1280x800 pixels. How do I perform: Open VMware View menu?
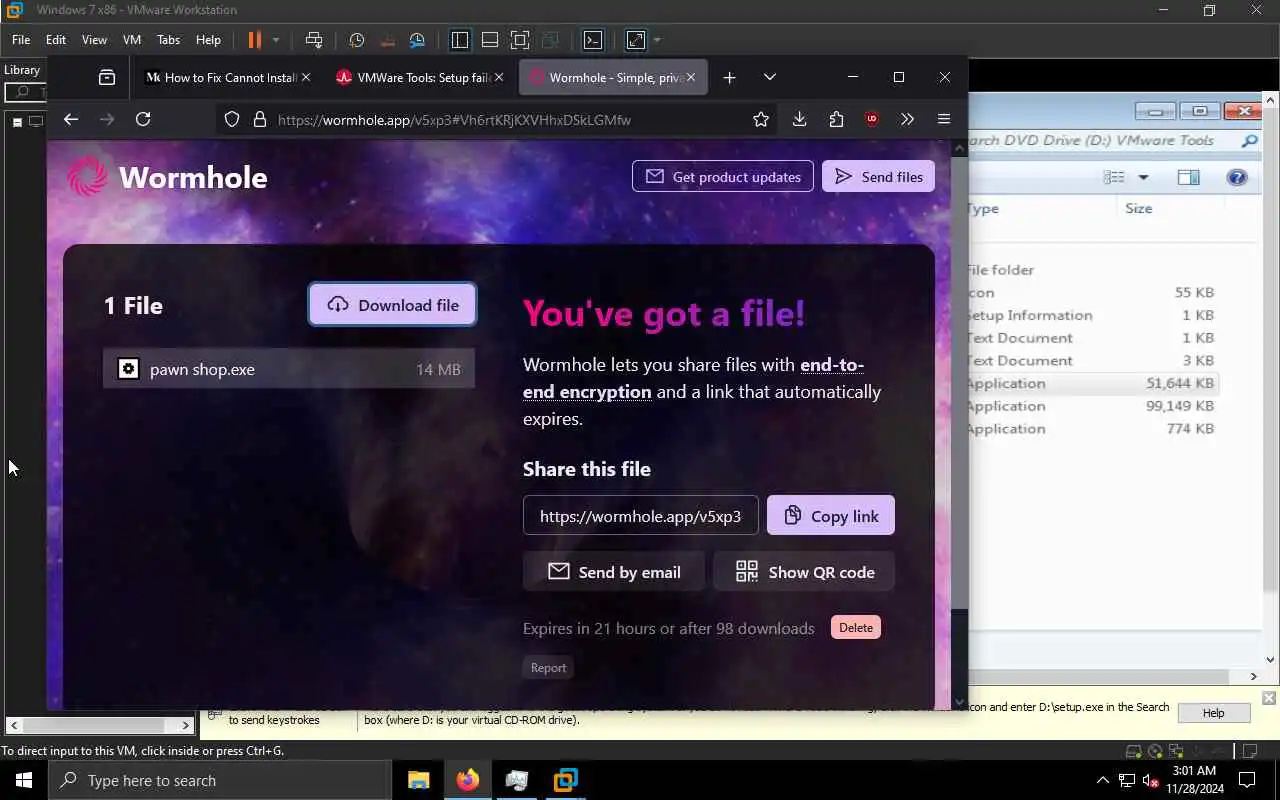point(94,40)
